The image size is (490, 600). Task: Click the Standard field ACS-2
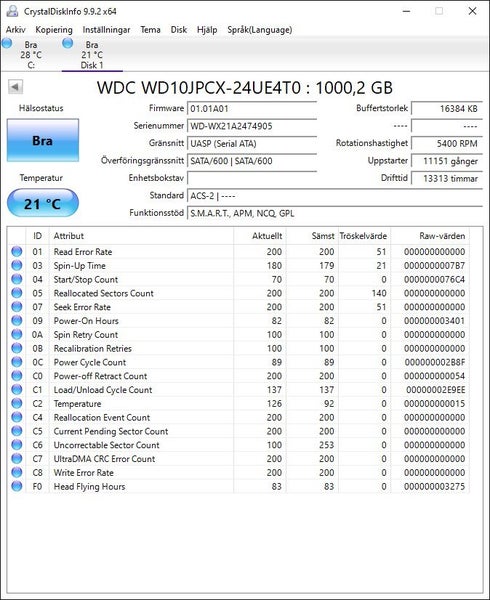pyautogui.click(x=335, y=196)
